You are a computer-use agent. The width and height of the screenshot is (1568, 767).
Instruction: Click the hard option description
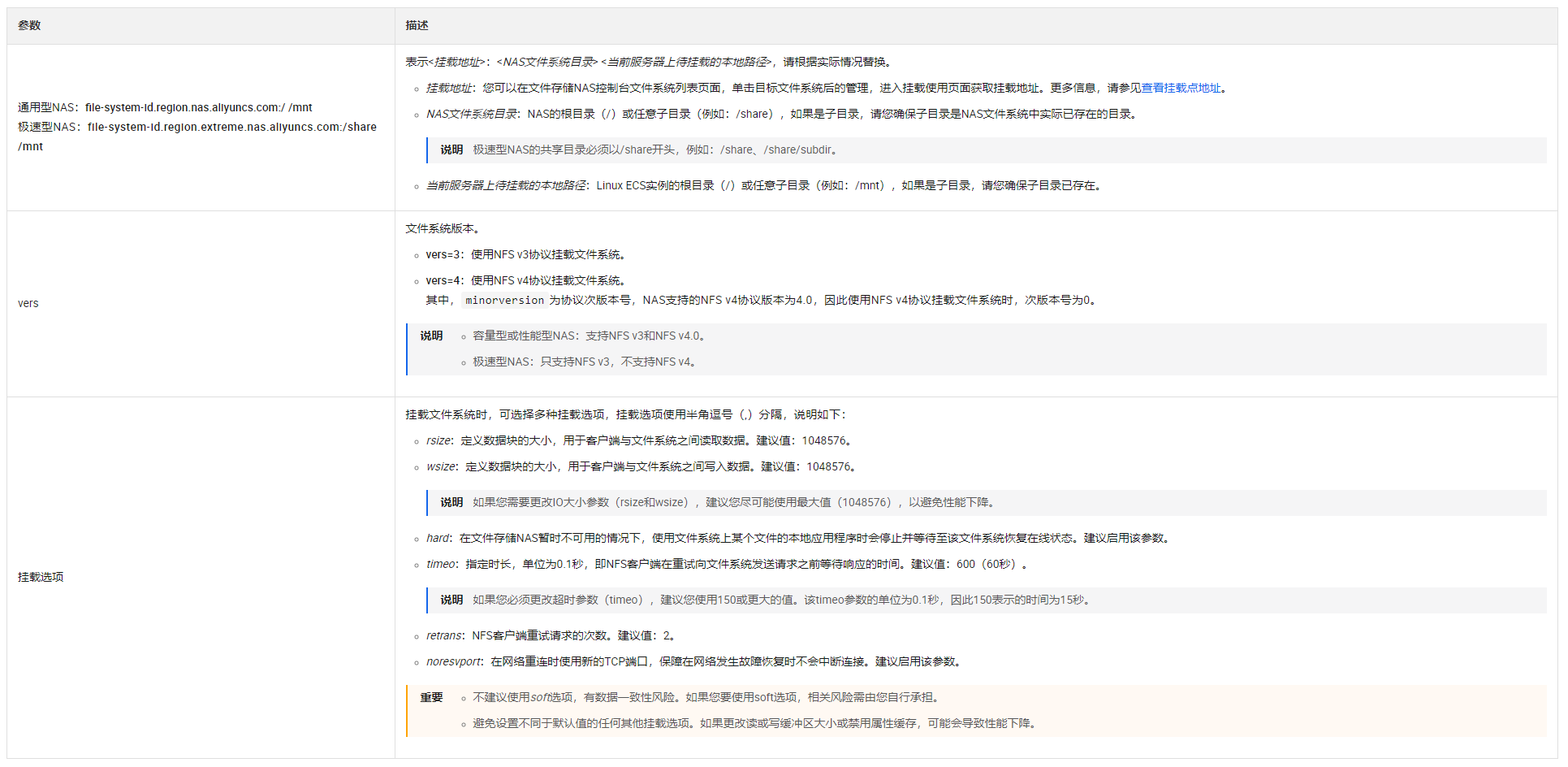797,538
